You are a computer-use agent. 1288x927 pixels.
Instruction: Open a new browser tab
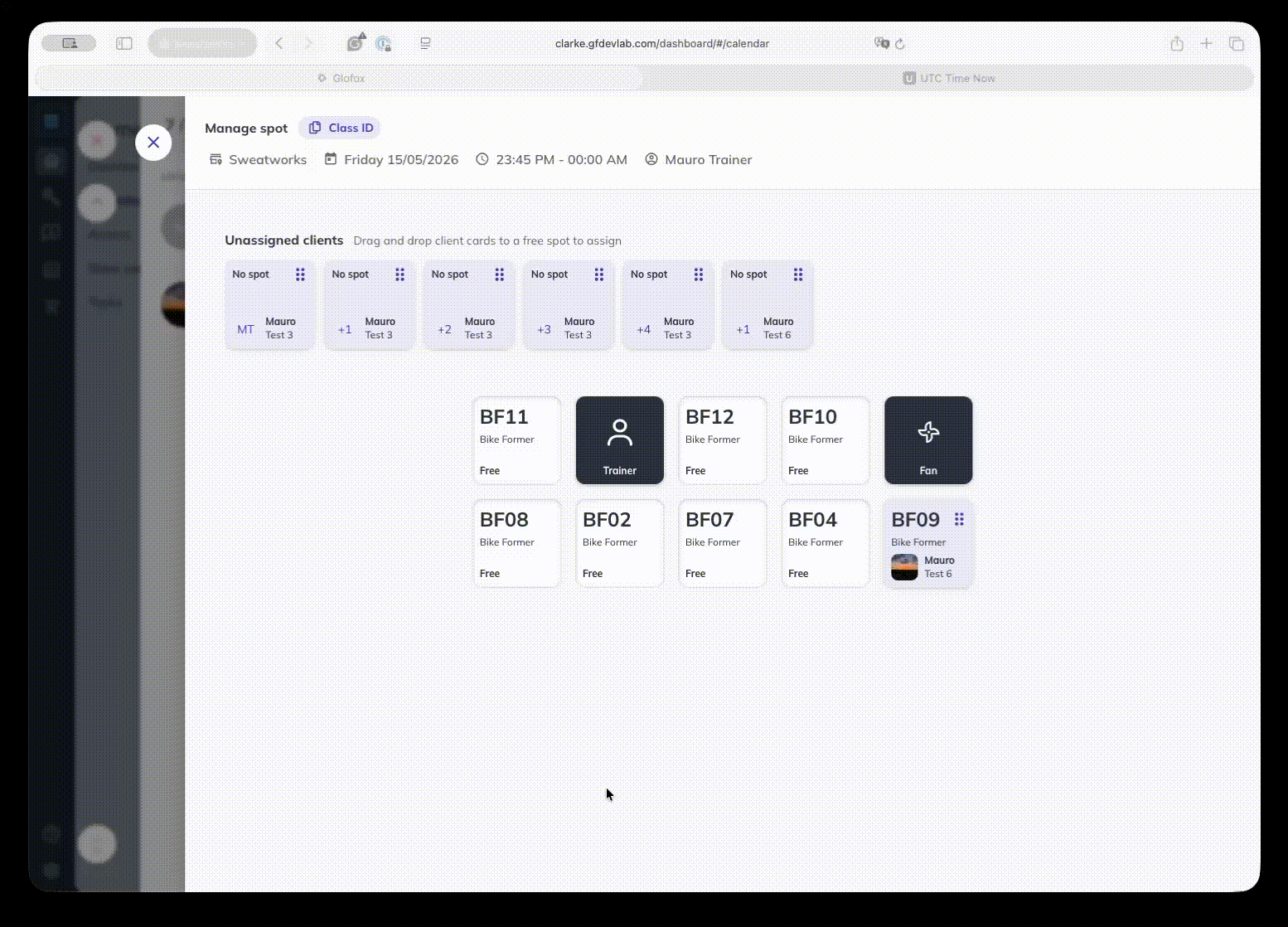pos(1207,43)
